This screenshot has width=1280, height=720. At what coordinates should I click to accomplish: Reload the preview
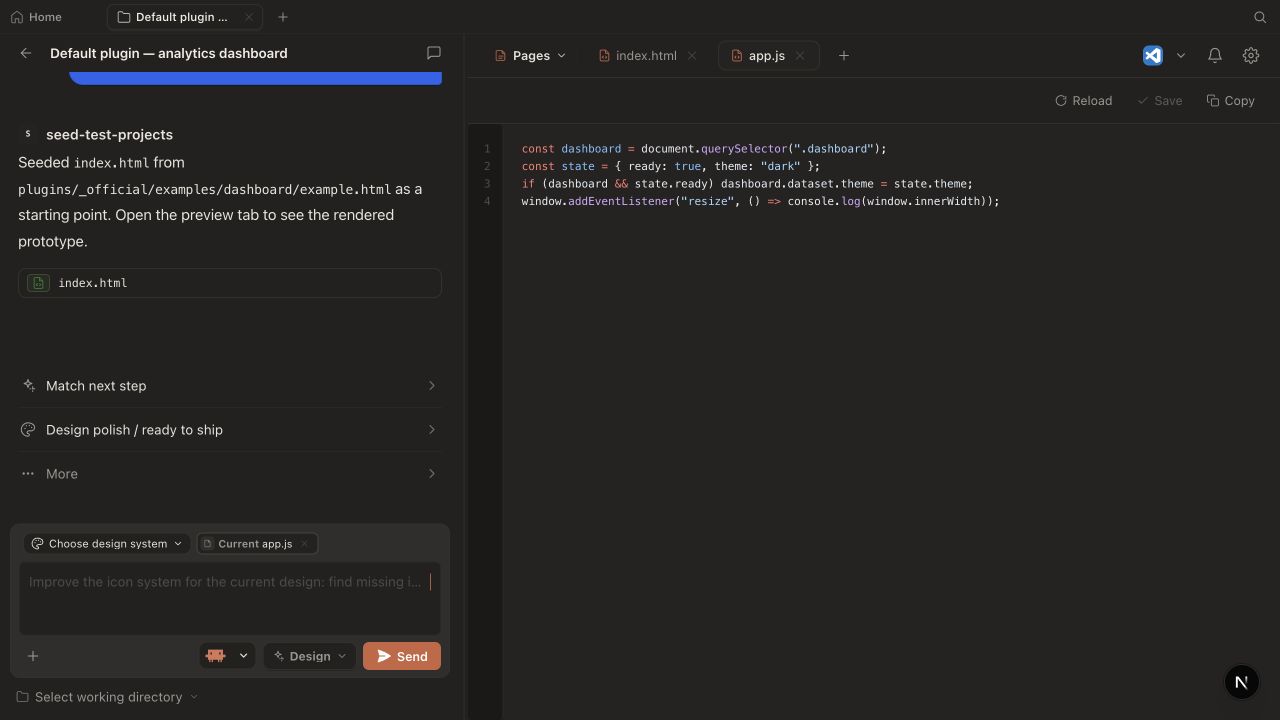(x=1083, y=101)
